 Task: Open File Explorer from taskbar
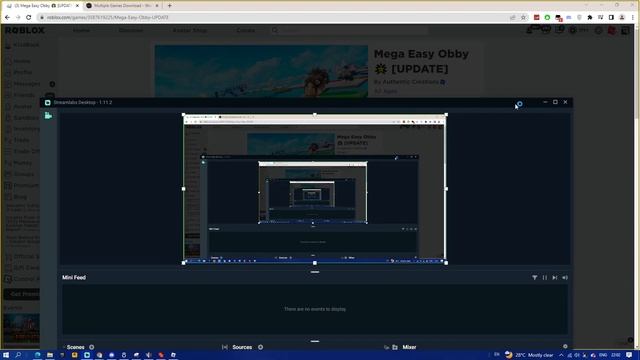click(50, 355)
